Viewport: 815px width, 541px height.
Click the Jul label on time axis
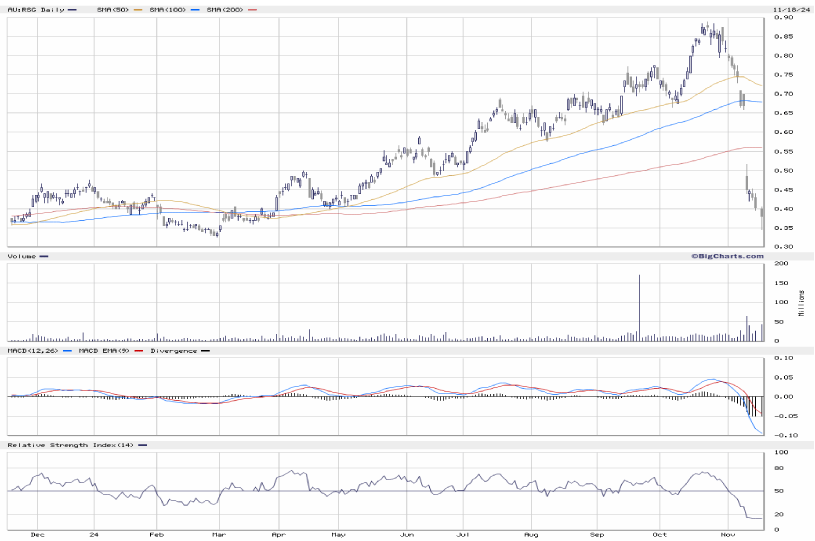465,535
